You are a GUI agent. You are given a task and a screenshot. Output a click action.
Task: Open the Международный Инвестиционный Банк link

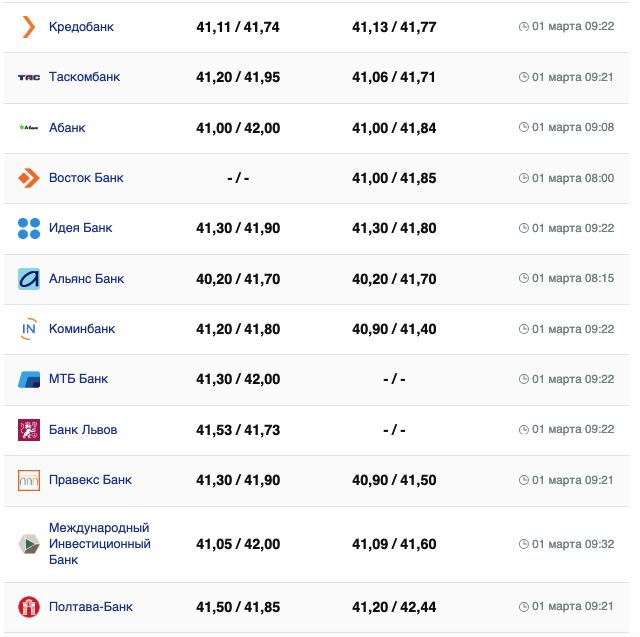pos(99,544)
